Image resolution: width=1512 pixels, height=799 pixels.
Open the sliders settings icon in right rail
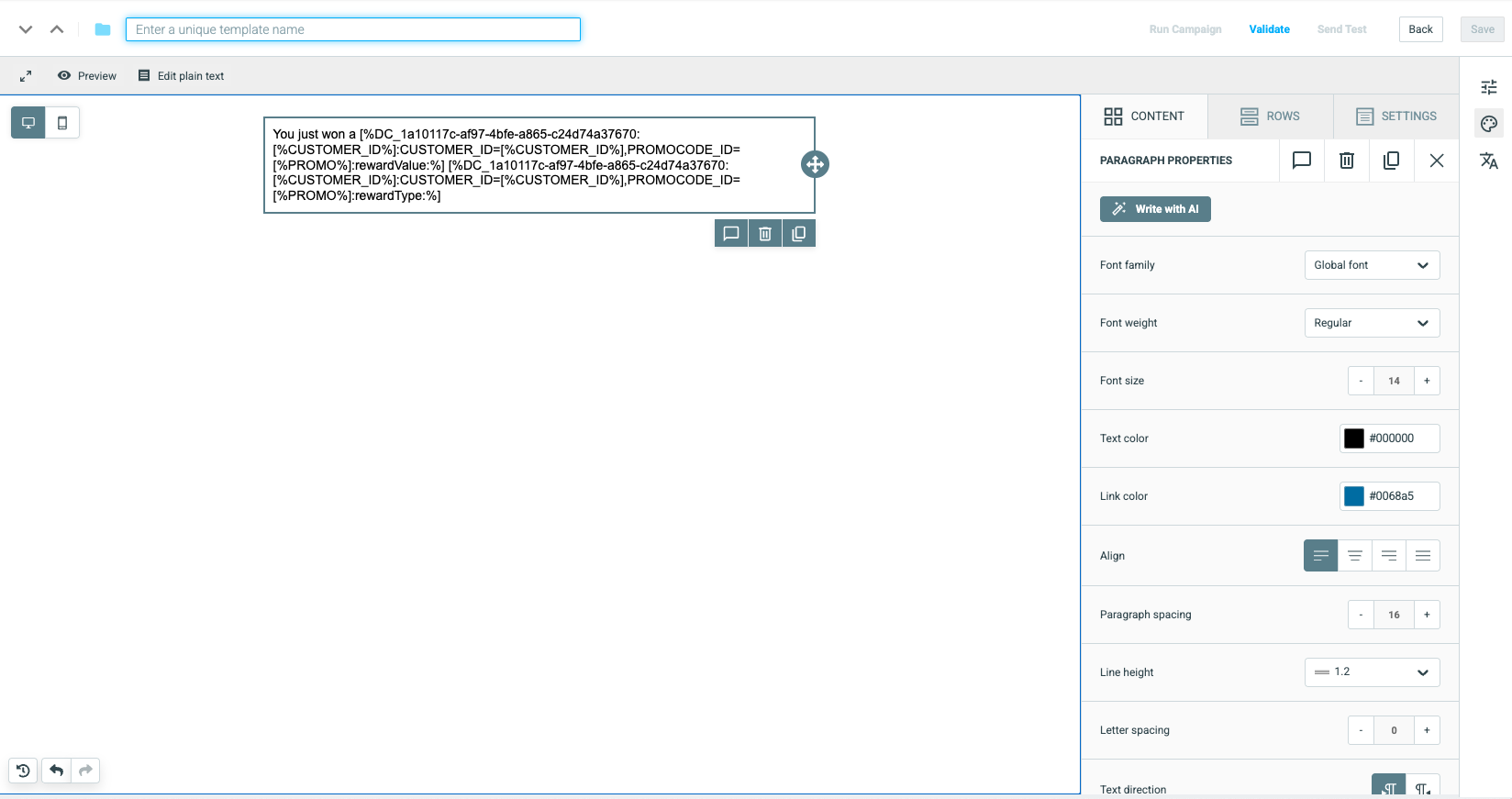click(x=1488, y=87)
